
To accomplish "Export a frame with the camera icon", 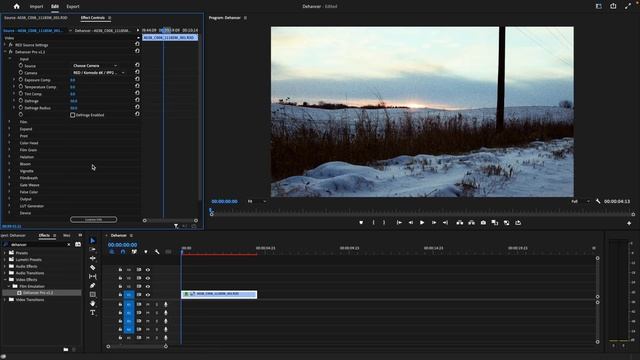I will [x=483, y=223].
